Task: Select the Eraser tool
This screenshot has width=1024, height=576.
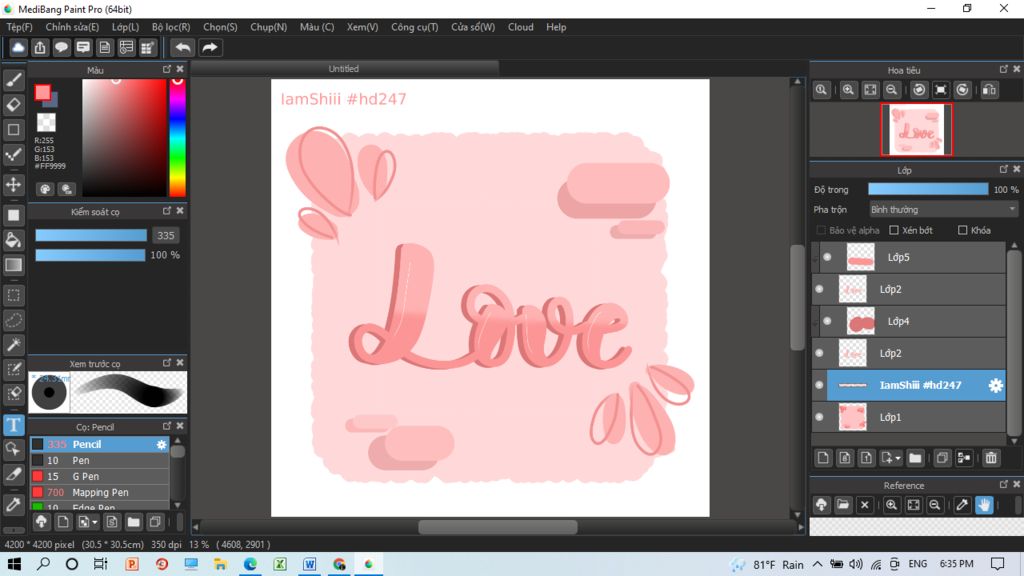Action: click(x=13, y=104)
